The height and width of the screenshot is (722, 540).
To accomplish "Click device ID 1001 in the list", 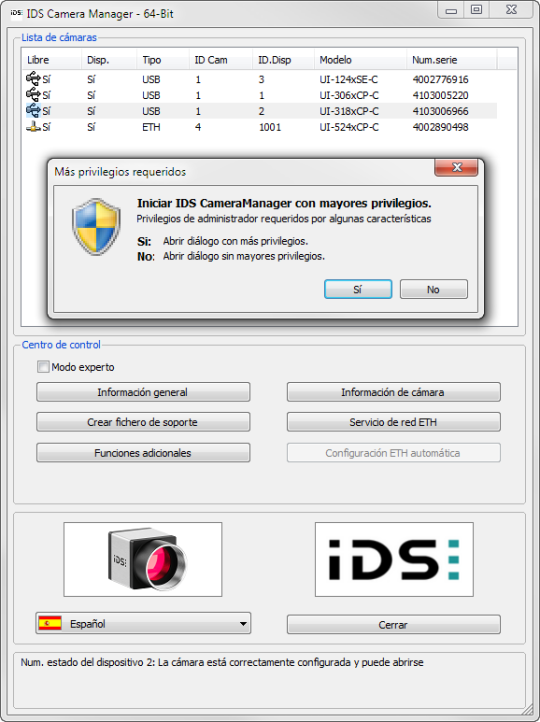I will pyautogui.click(x=270, y=127).
